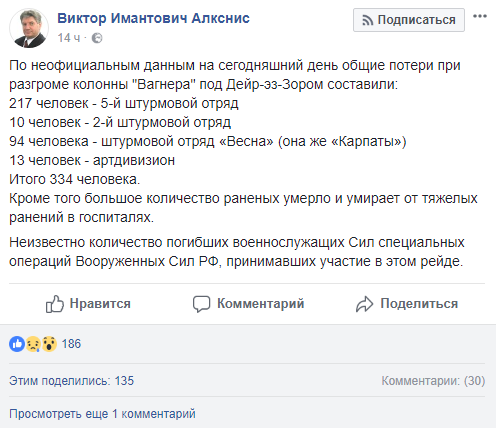Click the blue like reaction icon
496x428 pixels.
point(17,344)
